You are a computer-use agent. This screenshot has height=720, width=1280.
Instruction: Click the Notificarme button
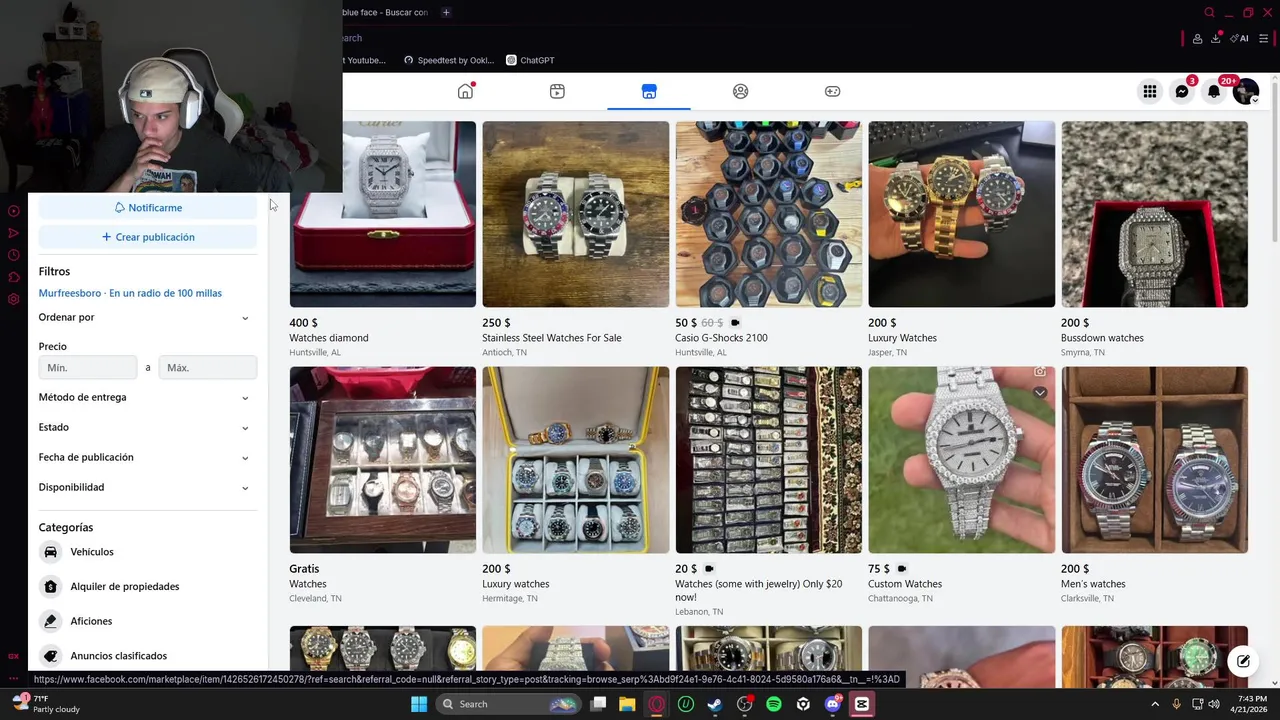148,207
